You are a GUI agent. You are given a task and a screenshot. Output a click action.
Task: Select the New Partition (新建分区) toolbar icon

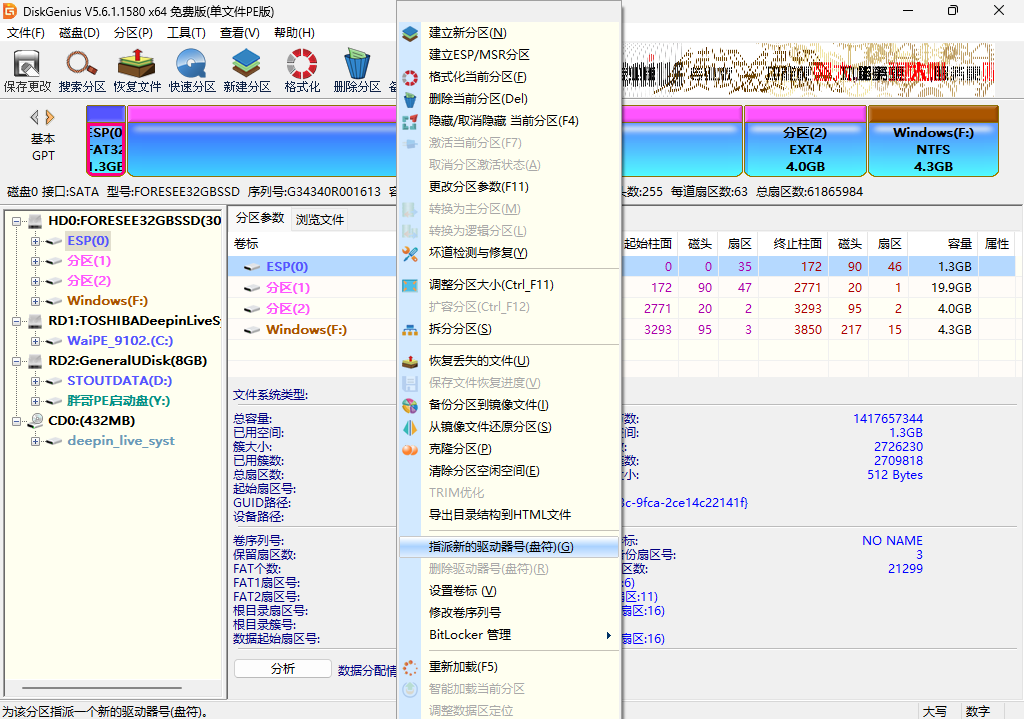(x=246, y=71)
